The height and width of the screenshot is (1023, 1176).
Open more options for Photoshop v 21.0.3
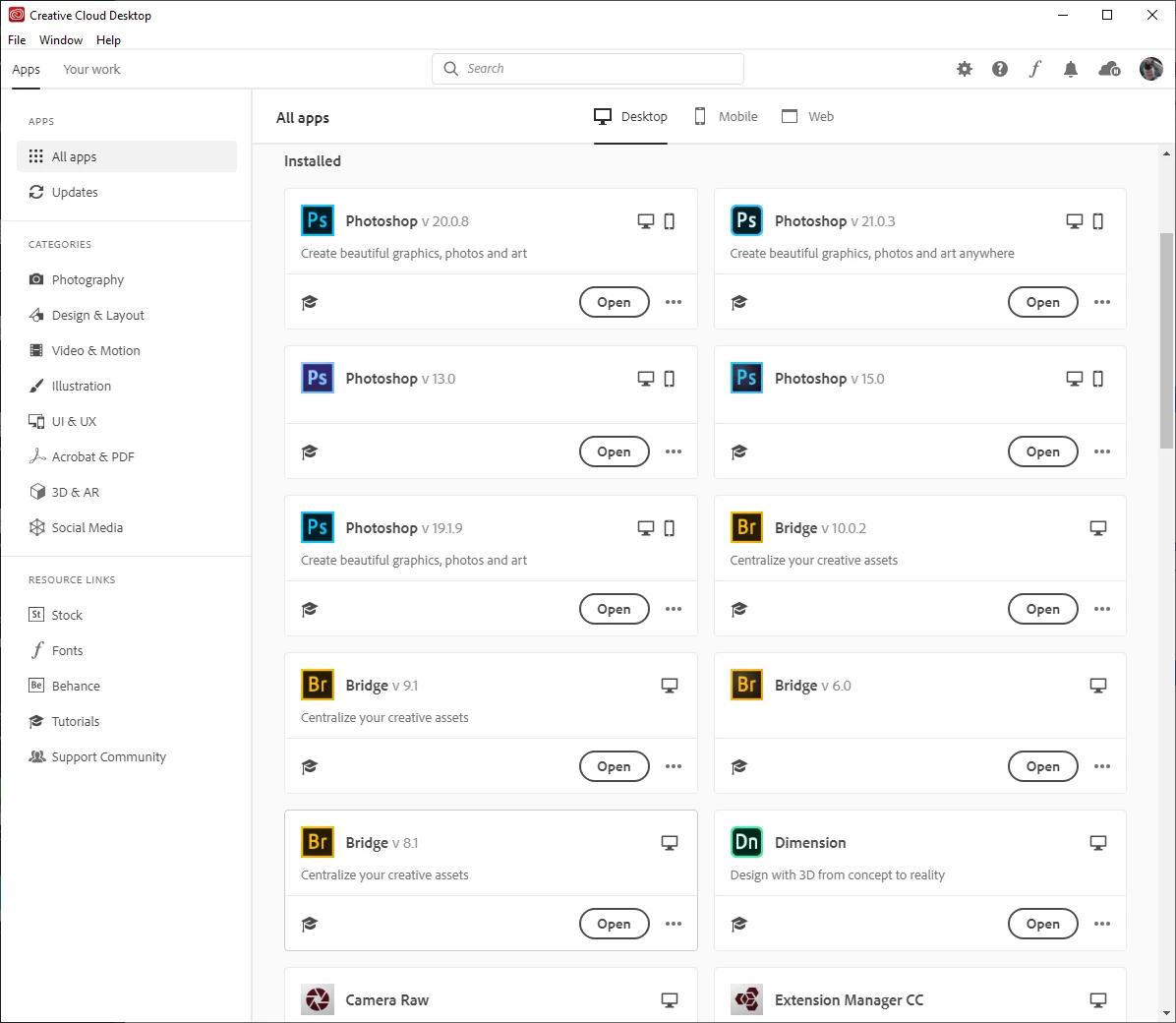(1101, 302)
